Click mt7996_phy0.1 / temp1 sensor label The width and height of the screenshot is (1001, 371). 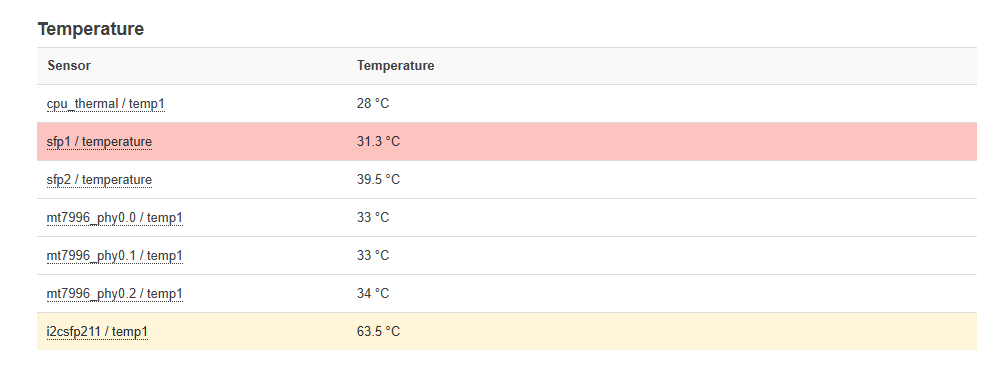(x=115, y=255)
